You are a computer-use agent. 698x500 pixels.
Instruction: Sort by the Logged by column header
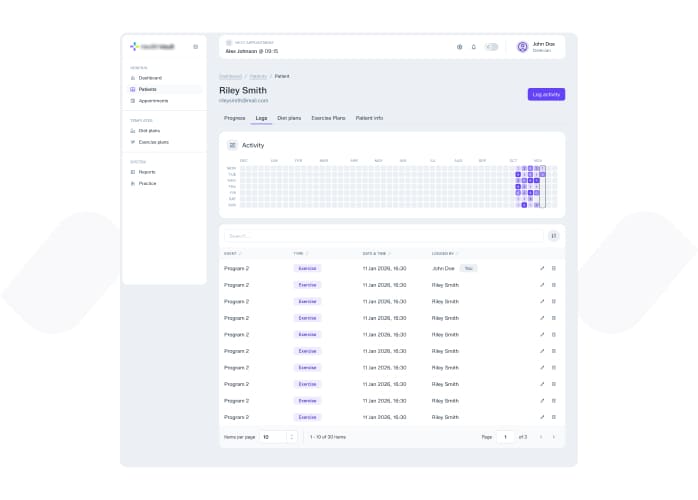tap(445, 253)
